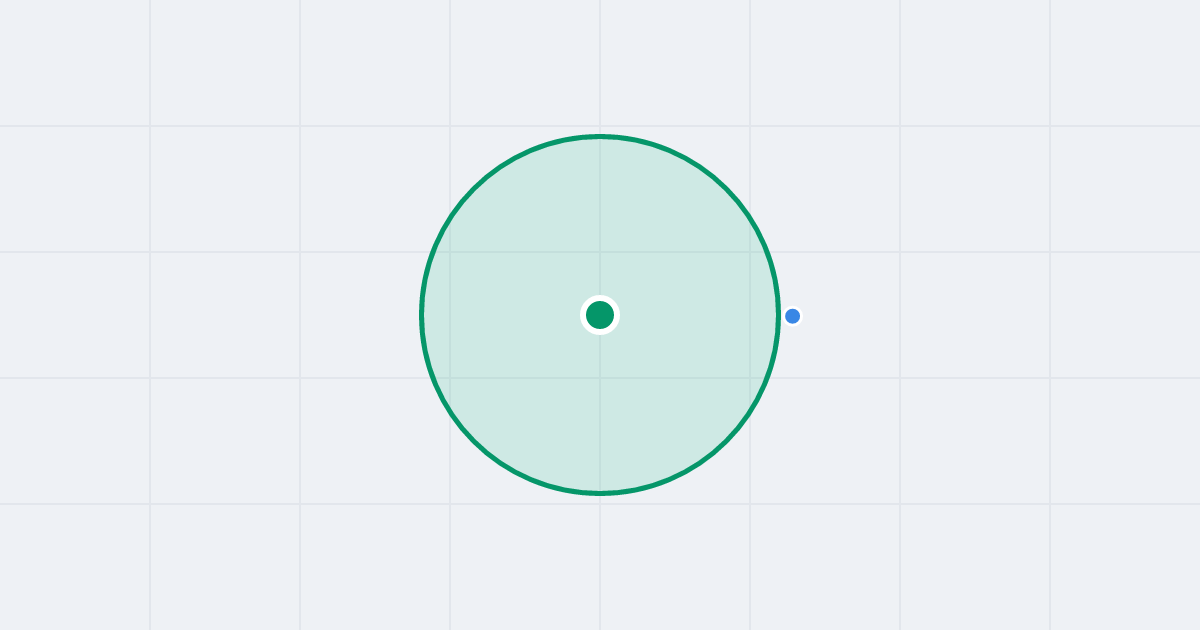Click the circle's outline at its bottommost point
The image size is (1200, 630).
coord(600,492)
